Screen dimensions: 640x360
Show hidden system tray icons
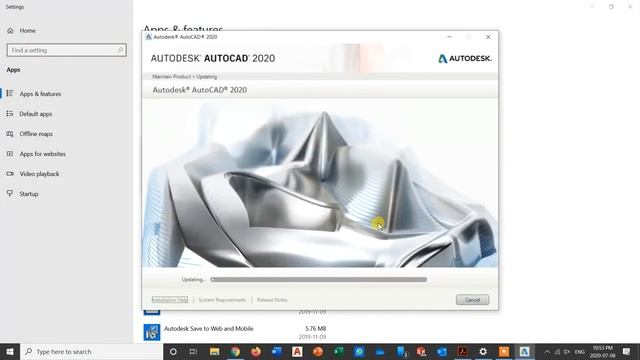point(547,351)
